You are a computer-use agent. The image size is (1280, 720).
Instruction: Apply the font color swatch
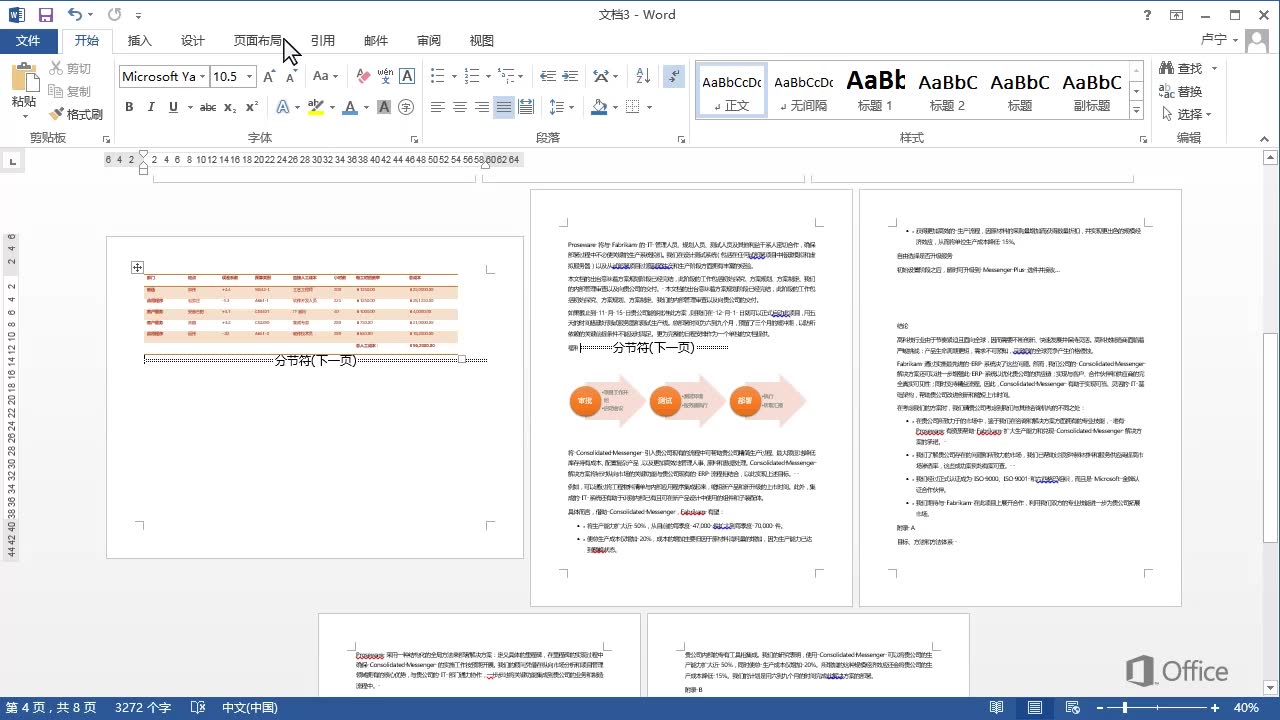(350, 107)
